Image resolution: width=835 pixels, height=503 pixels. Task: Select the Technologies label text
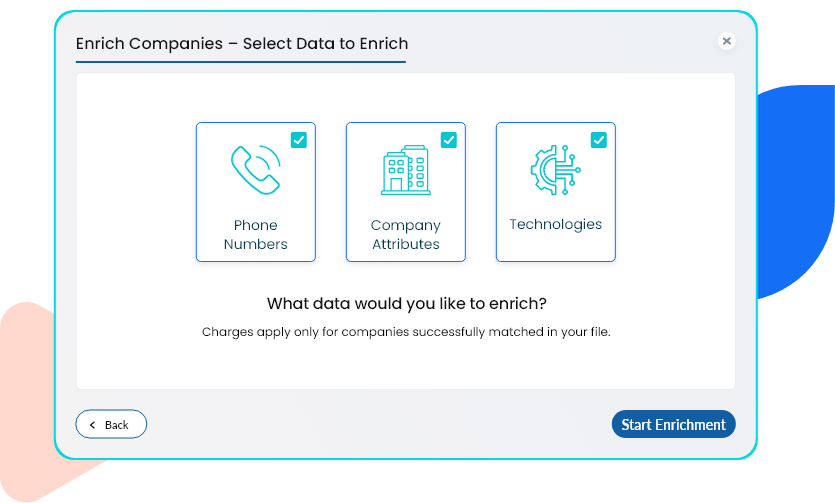point(555,224)
